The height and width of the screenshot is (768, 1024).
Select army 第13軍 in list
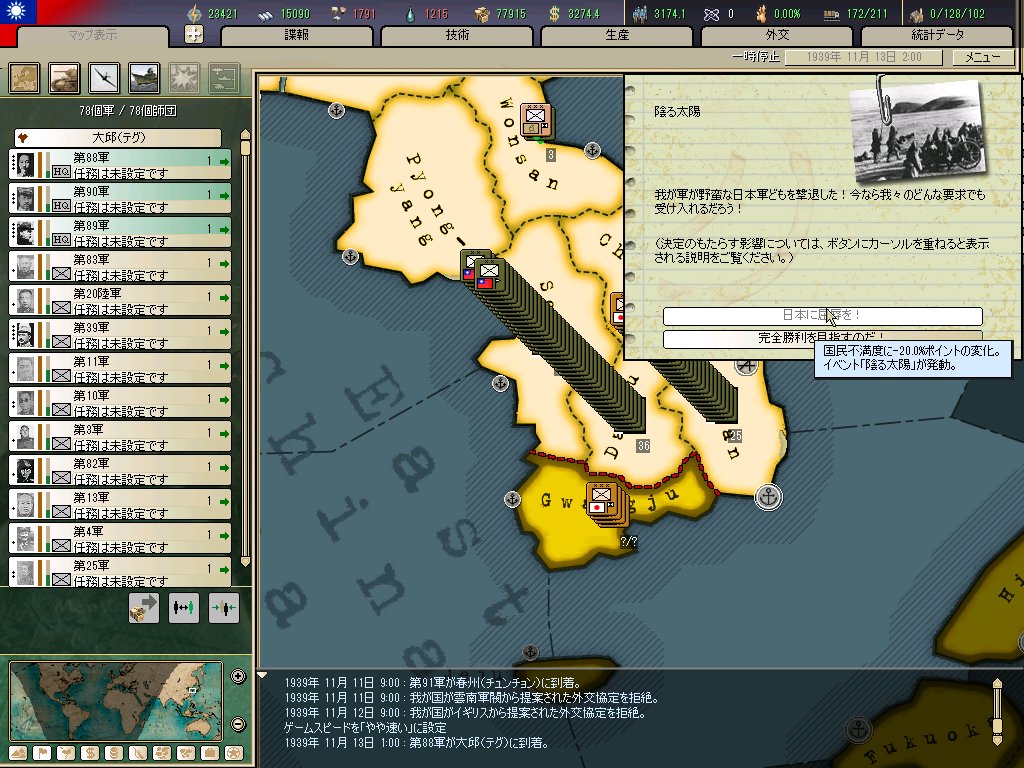pos(120,504)
